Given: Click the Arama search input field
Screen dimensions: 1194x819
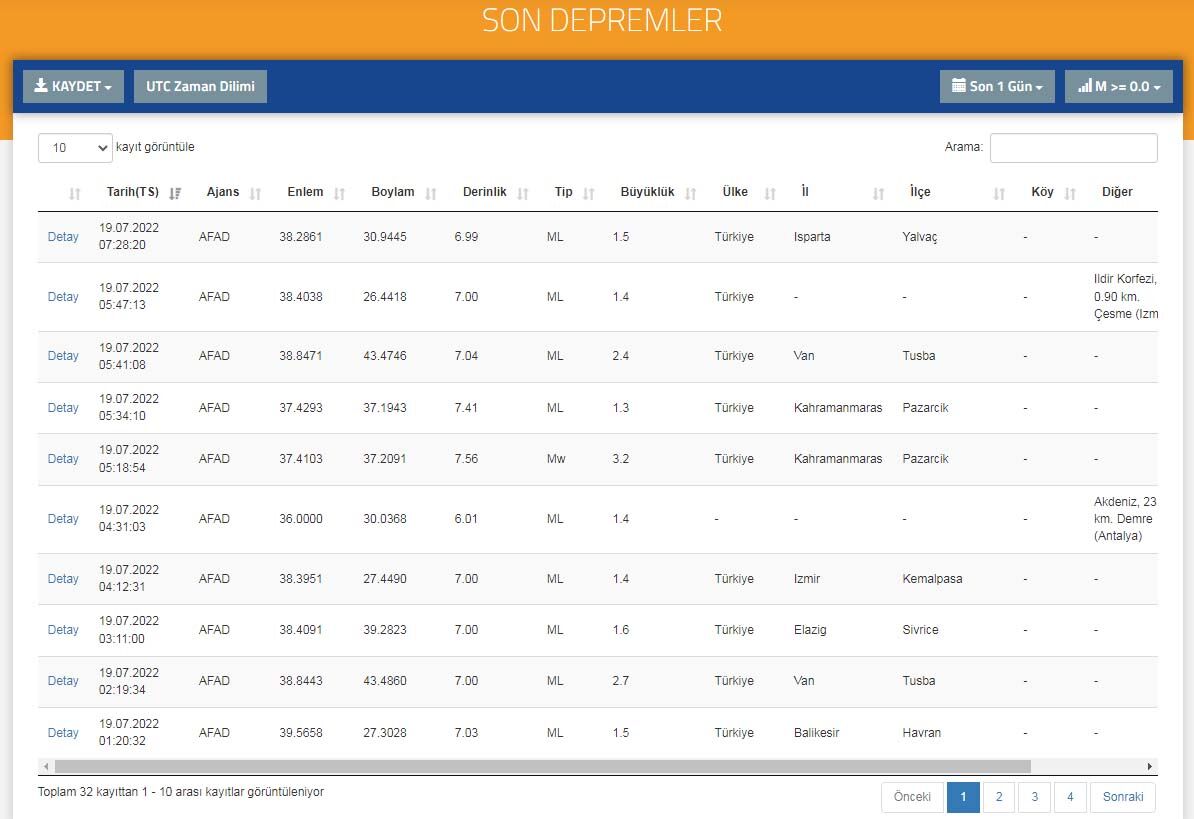Looking at the screenshot, I should 1074,148.
